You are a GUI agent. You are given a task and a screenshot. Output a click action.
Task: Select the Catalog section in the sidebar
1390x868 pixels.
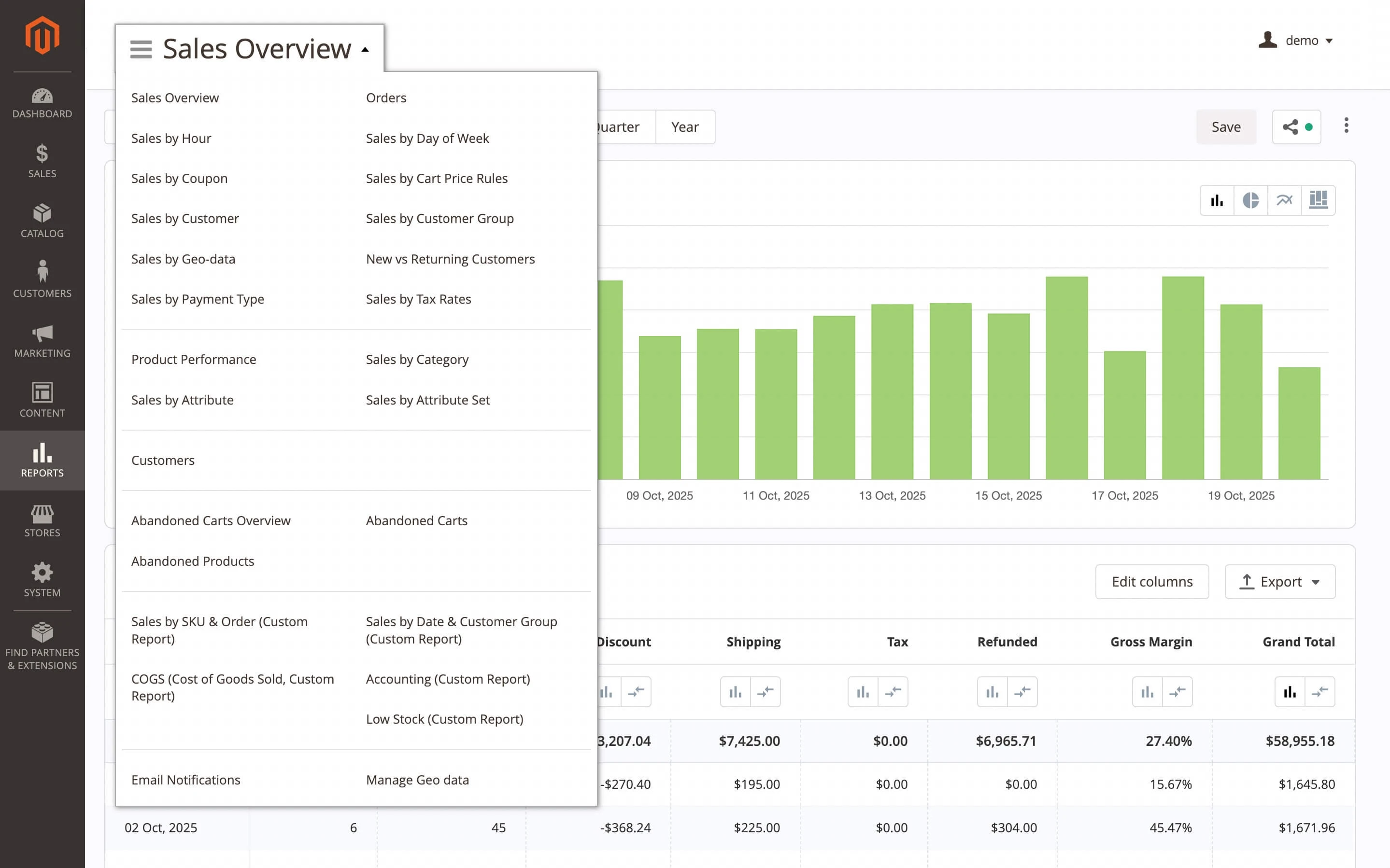[x=42, y=221]
